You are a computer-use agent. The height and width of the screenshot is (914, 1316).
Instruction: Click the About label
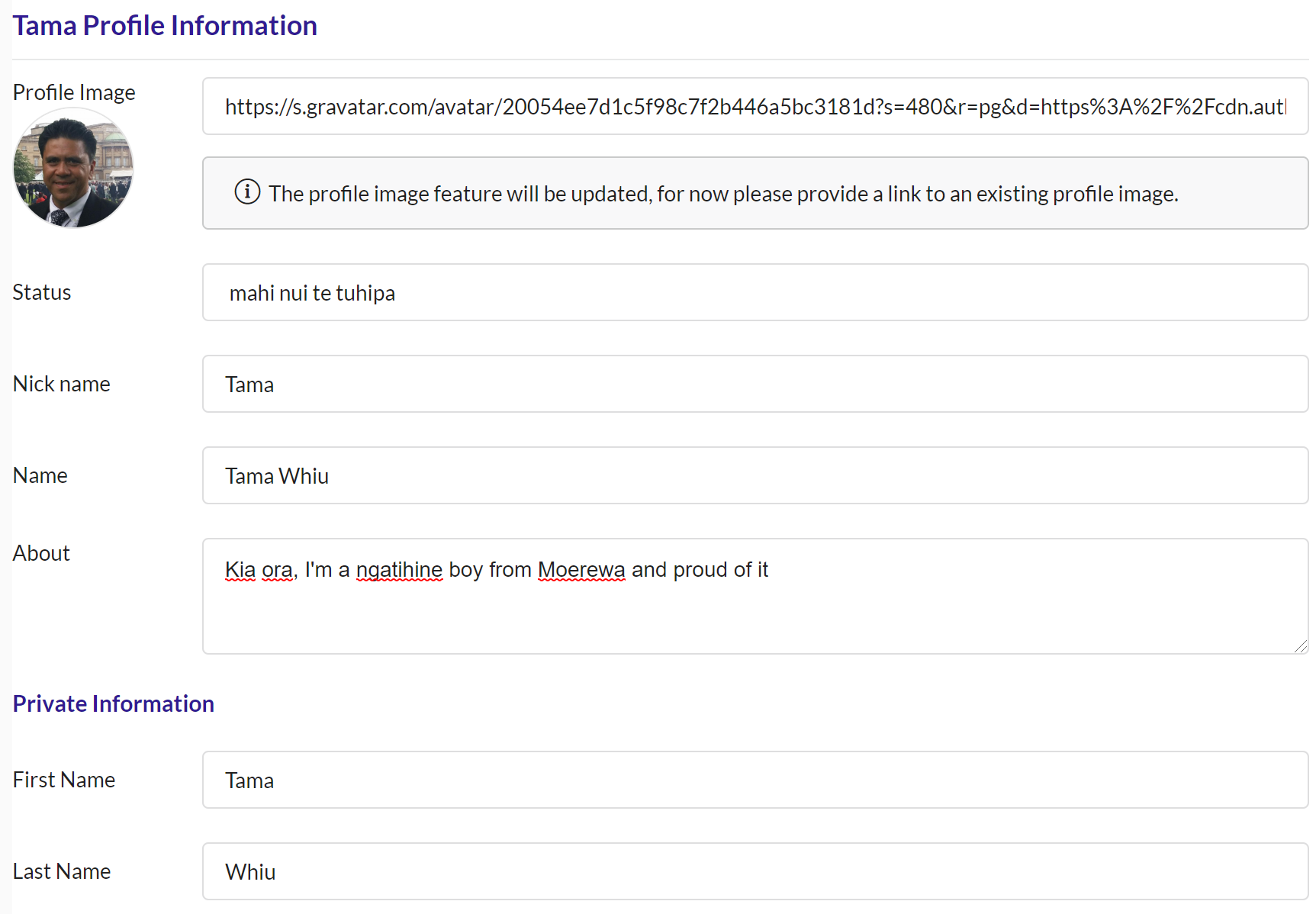(x=41, y=553)
